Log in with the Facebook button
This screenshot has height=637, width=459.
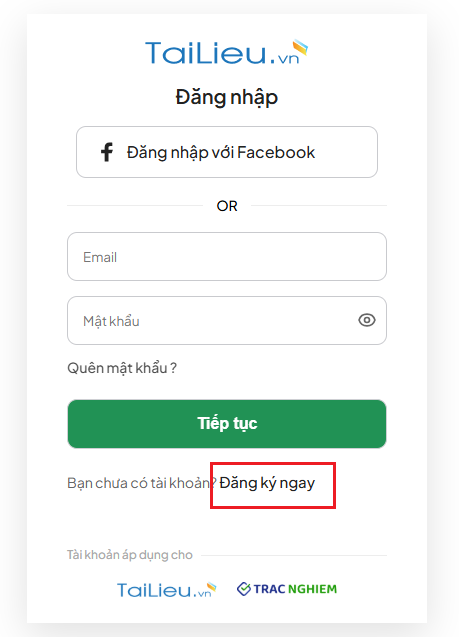[227, 152]
